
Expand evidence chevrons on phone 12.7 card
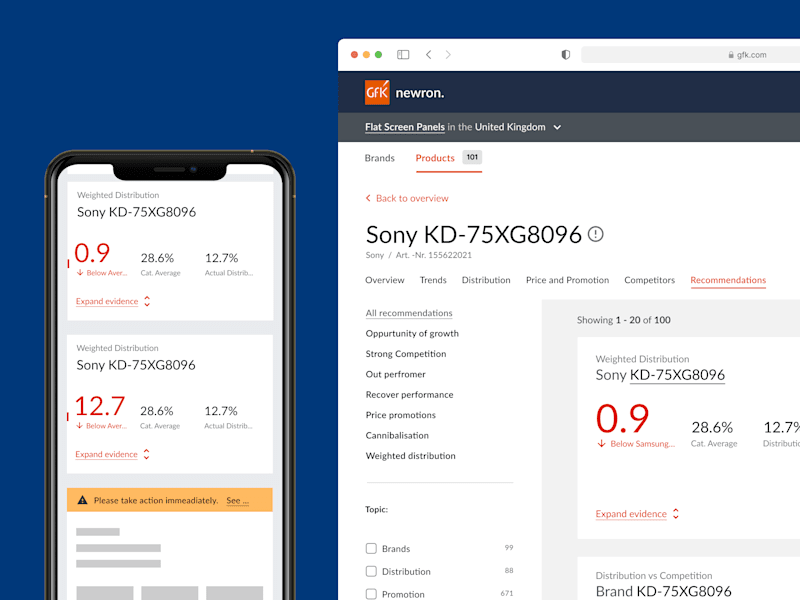(146, 454)
